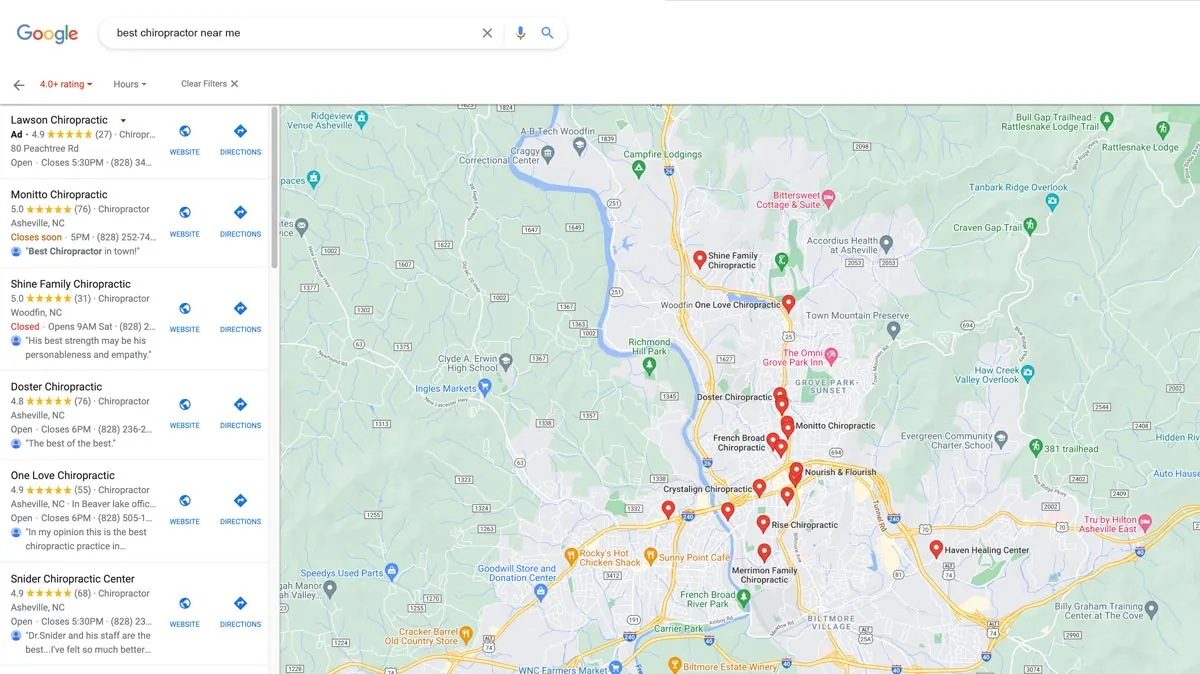Select the Merrimon Family Chiropractic map pin
Image resolution: width=1200 pixels, height=674 pixels.
(764, 552)
